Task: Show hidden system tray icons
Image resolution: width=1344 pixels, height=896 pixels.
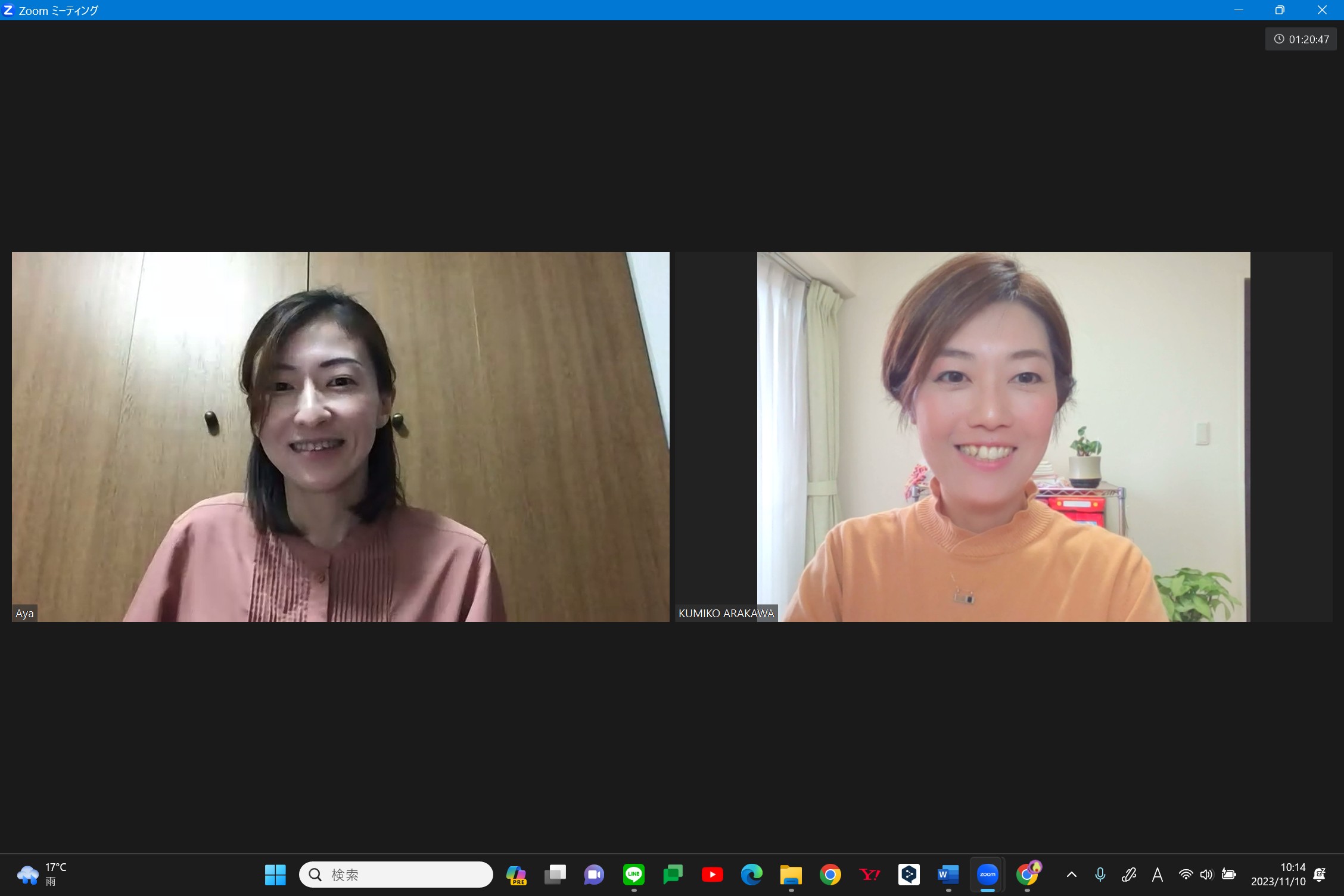Action: [1072, 875]
